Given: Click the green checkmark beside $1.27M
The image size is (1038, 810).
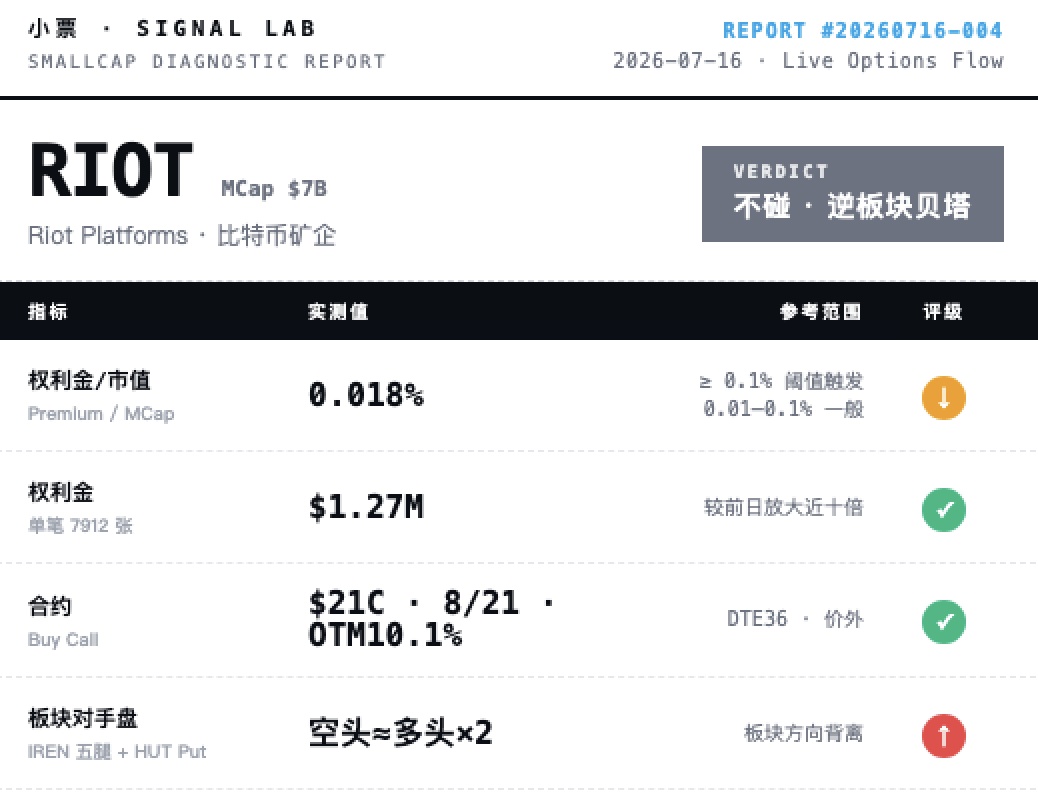Looking at the screenshot, I should point(943,510).
